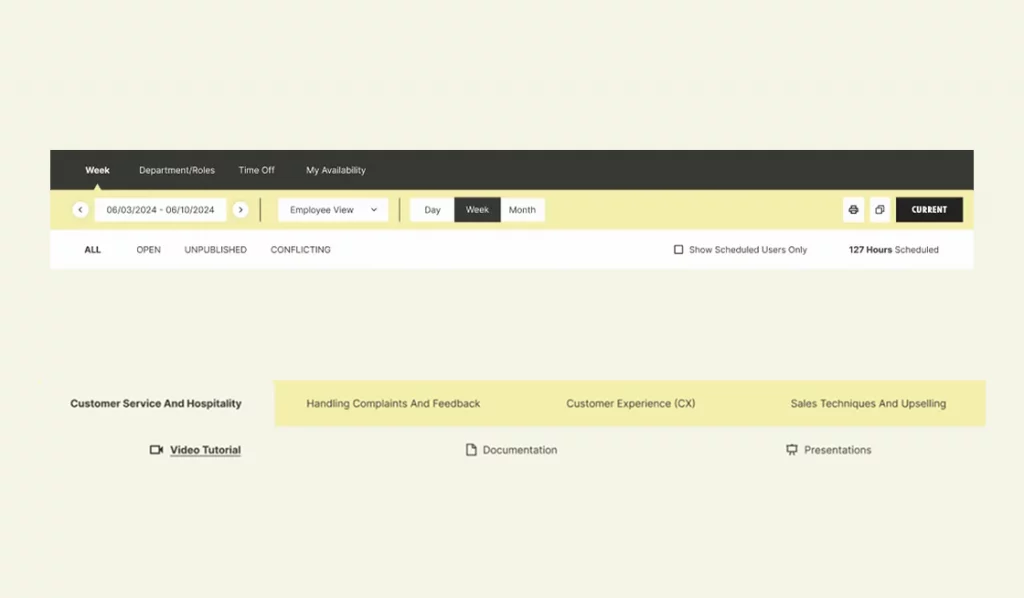Open the Video Tutorial link
This screenshot has width=1024, height=598.
pos(205,450)
